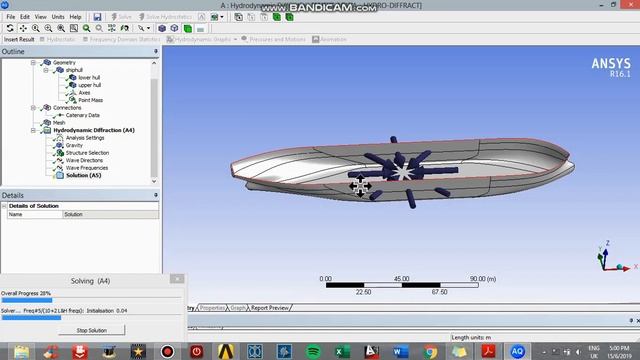
Task: Open the Units menu
Action: click(x=58, y=17)
